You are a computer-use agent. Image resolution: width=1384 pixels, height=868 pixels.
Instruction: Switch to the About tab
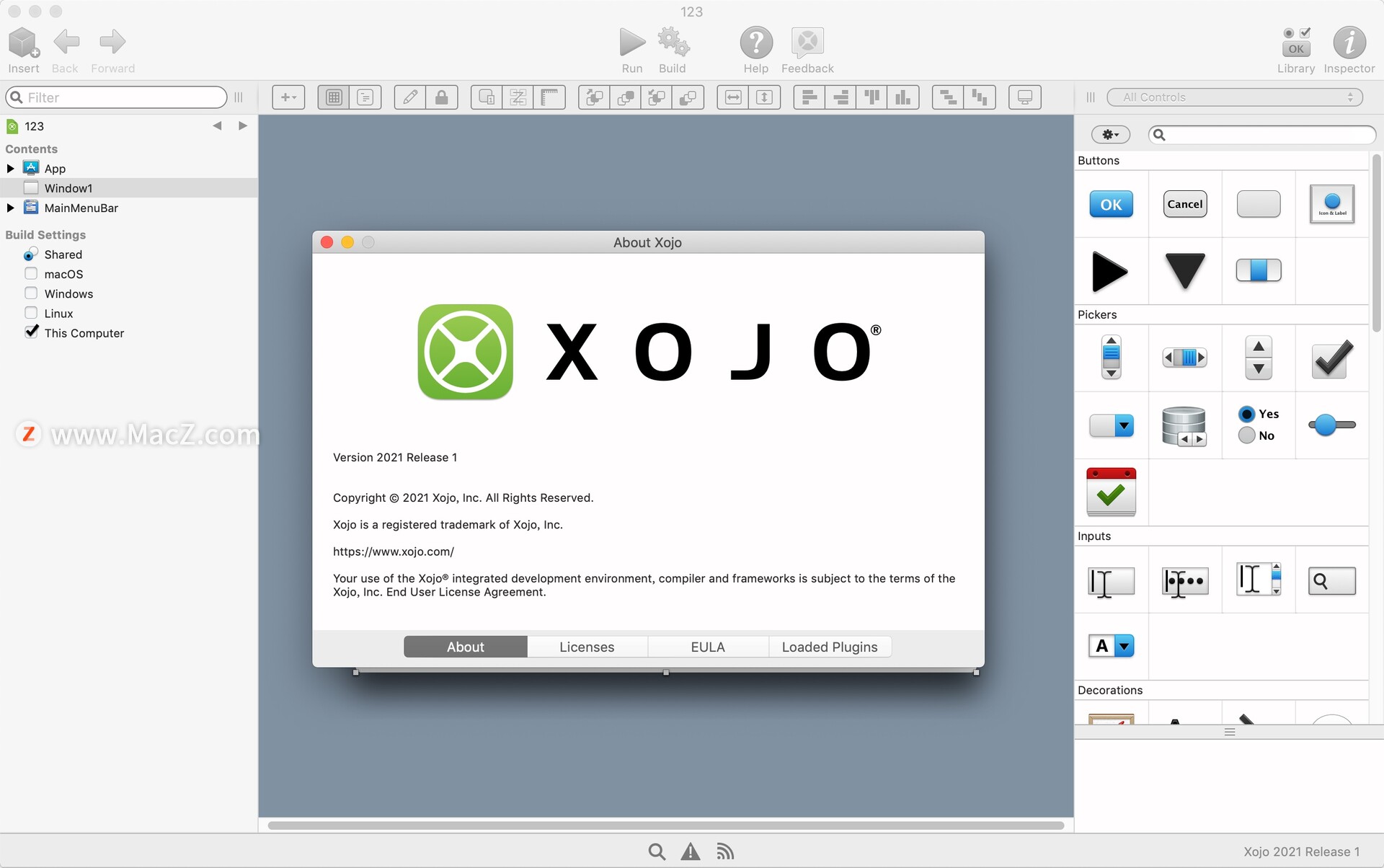(x=465, y=647)
